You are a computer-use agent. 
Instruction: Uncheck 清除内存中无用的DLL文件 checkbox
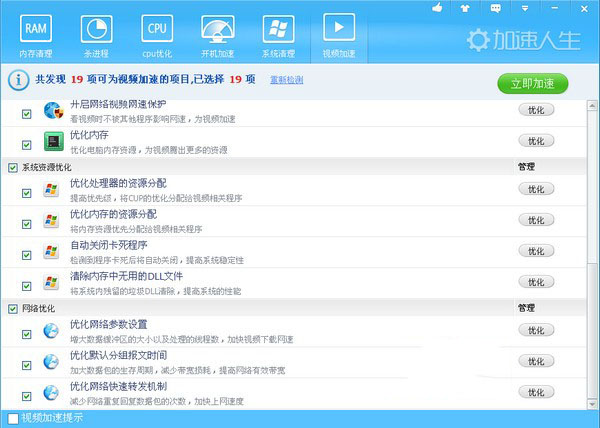coord(26,286)
